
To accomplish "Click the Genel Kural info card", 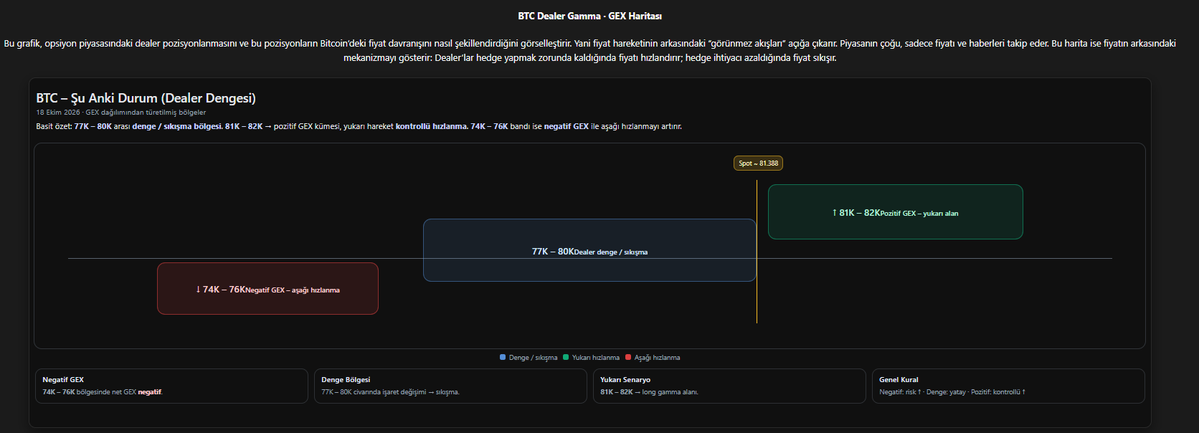I will [x=1009, y=386].
